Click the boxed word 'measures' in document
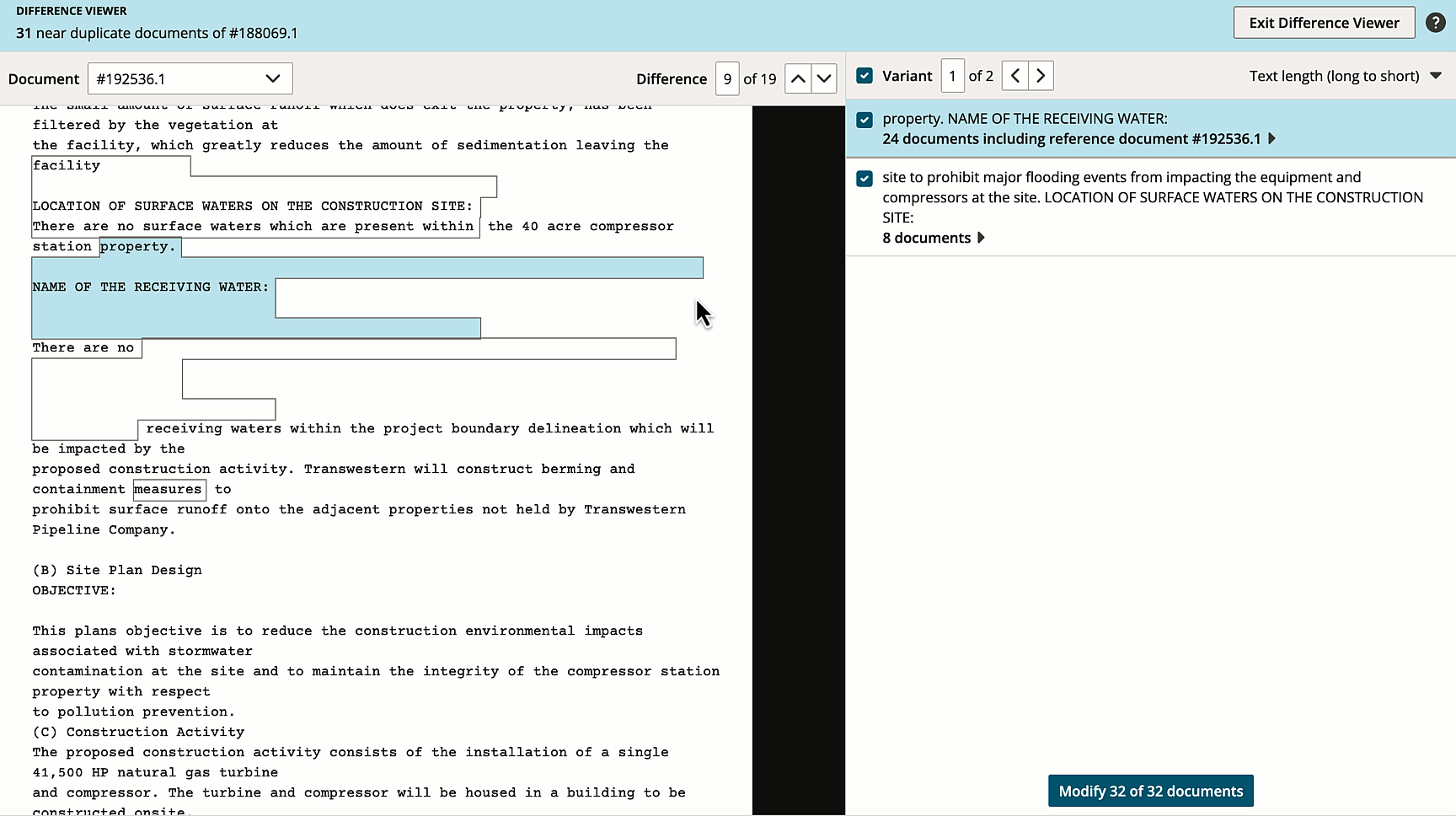 169,489
